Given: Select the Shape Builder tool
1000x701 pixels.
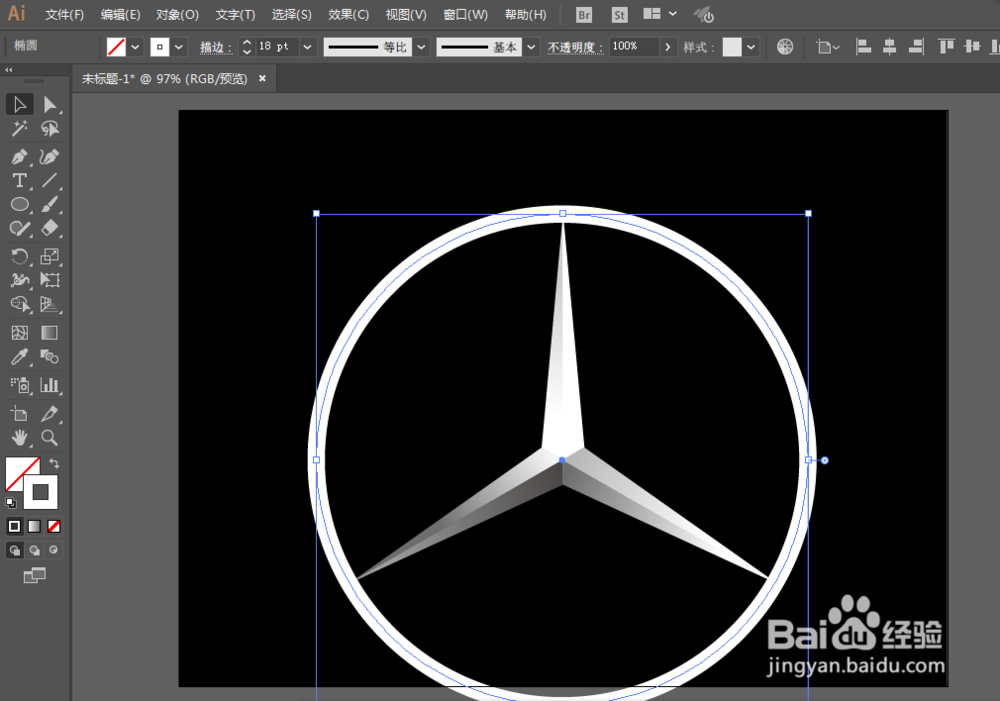Looking at the screenshot, I should pos(20,304).
